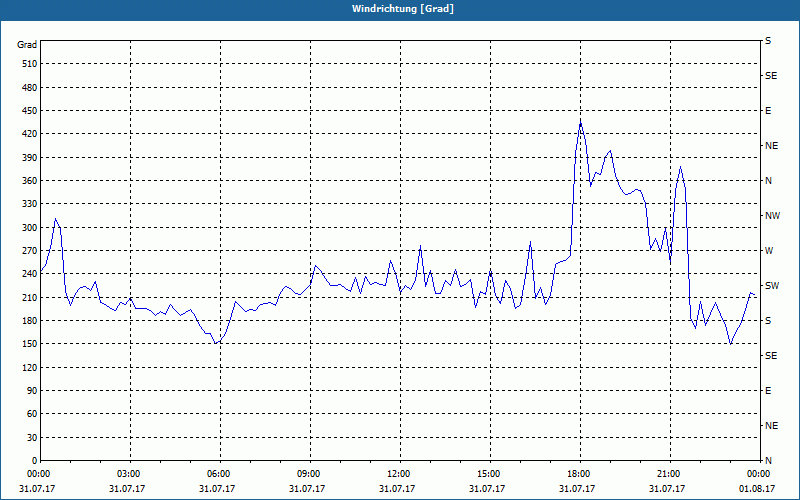800x500 pixels.
Task: Click the 210 axis label
Action: [30, 297]
